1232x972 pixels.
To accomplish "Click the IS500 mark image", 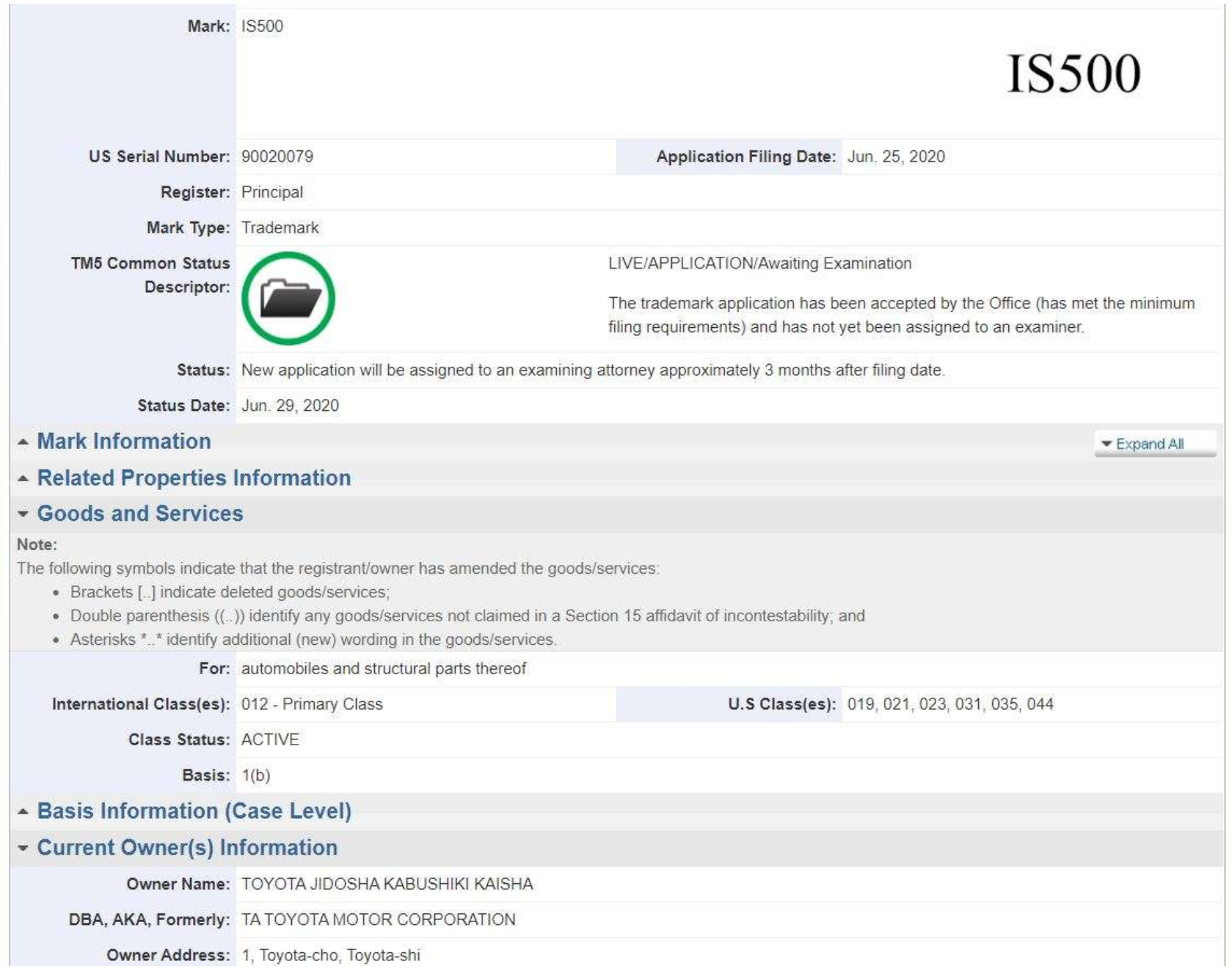I will 1074,74.
